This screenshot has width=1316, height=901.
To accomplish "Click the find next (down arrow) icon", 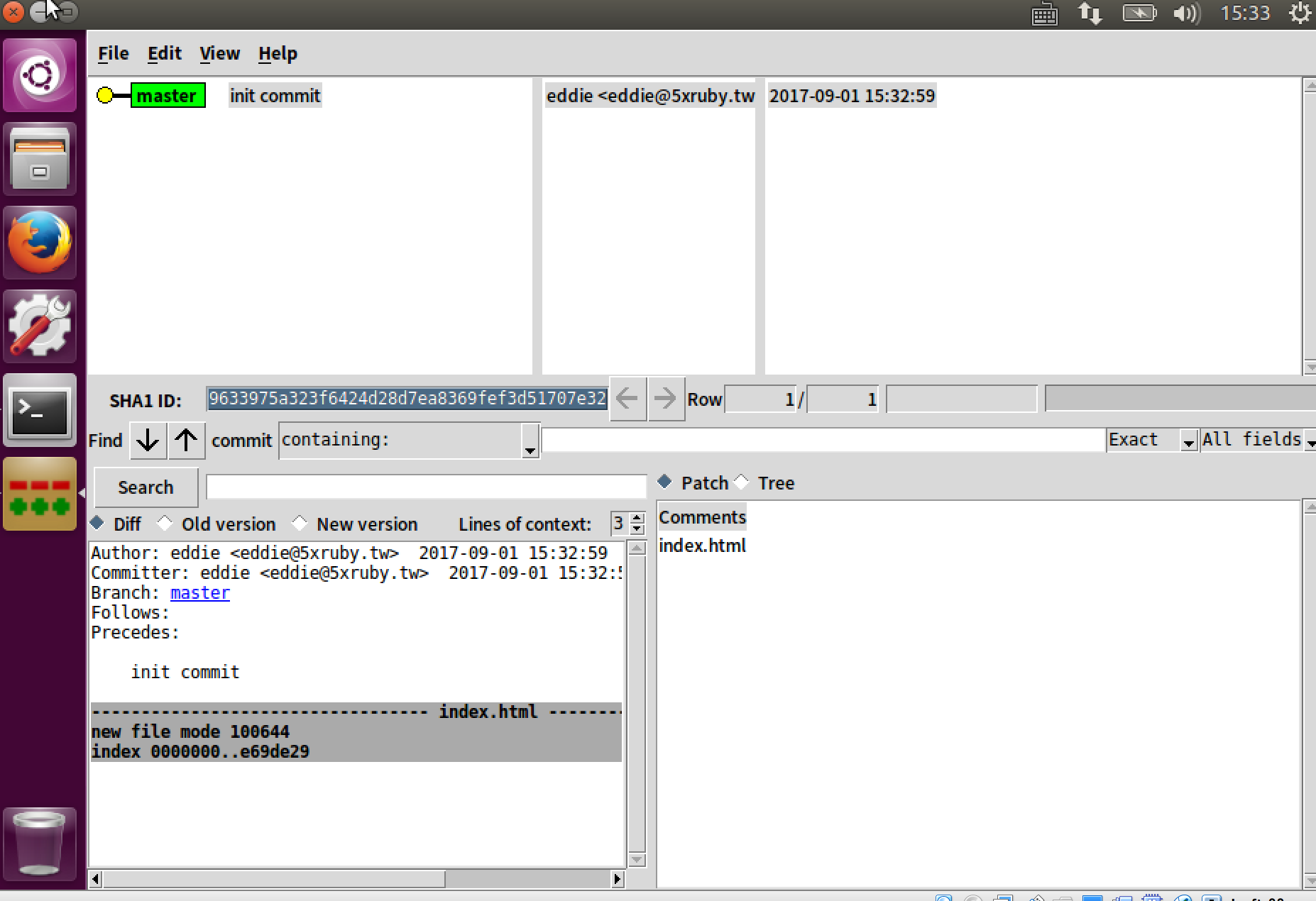I will 147,441.
